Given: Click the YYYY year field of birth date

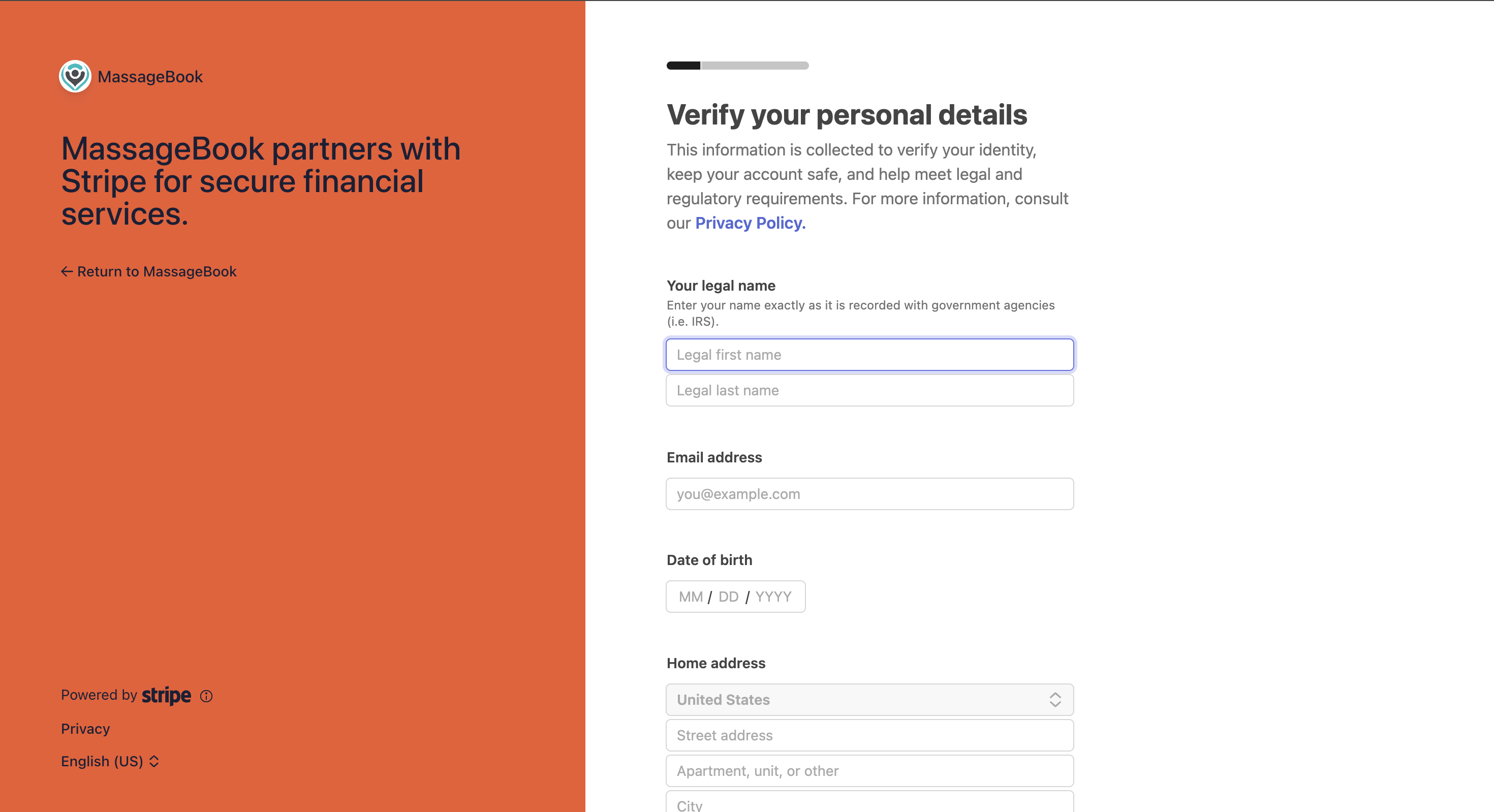Looking at the screenshot, I should [x=773, y=597].
